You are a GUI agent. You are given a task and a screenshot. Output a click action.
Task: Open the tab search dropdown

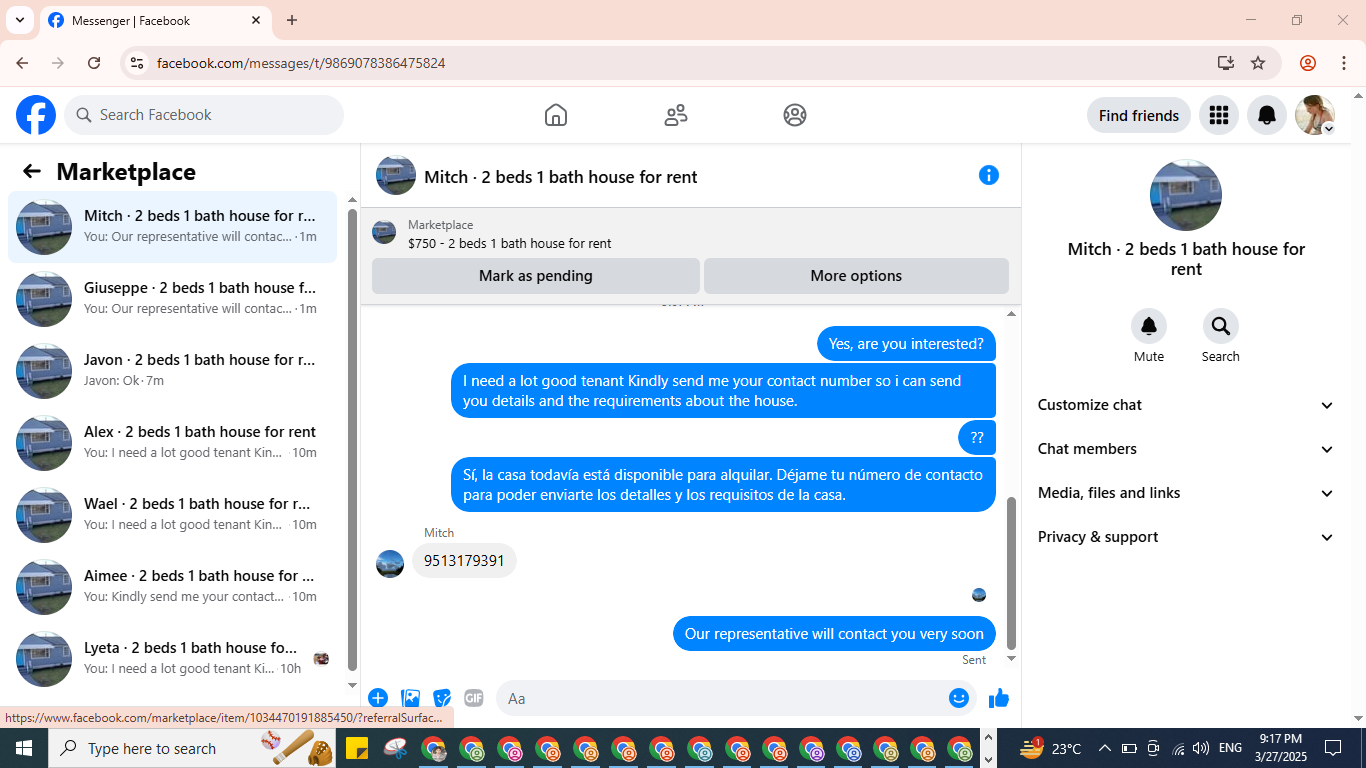[19, 20]
